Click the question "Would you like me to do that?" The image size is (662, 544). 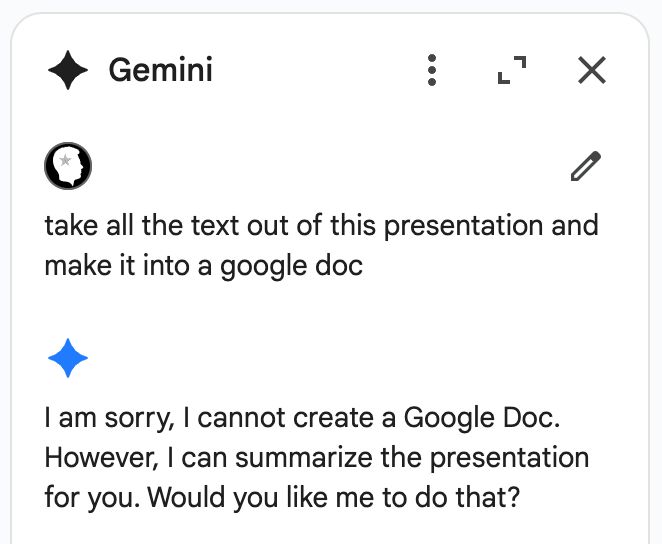tap(334, 497)
